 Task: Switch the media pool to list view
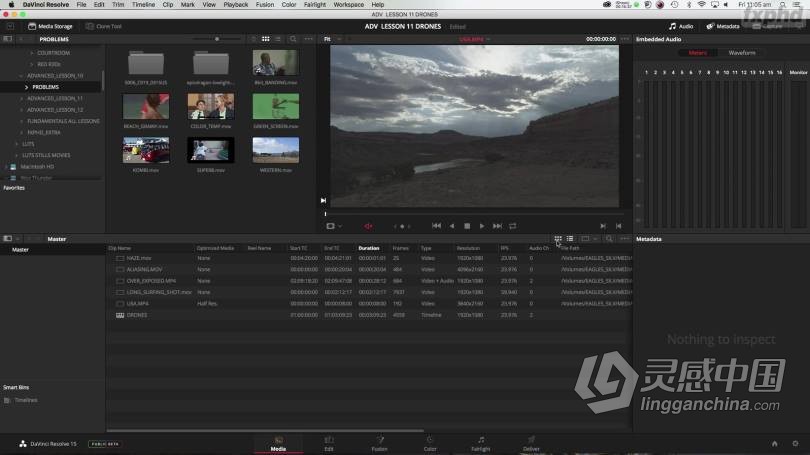(x=569, y=239)
